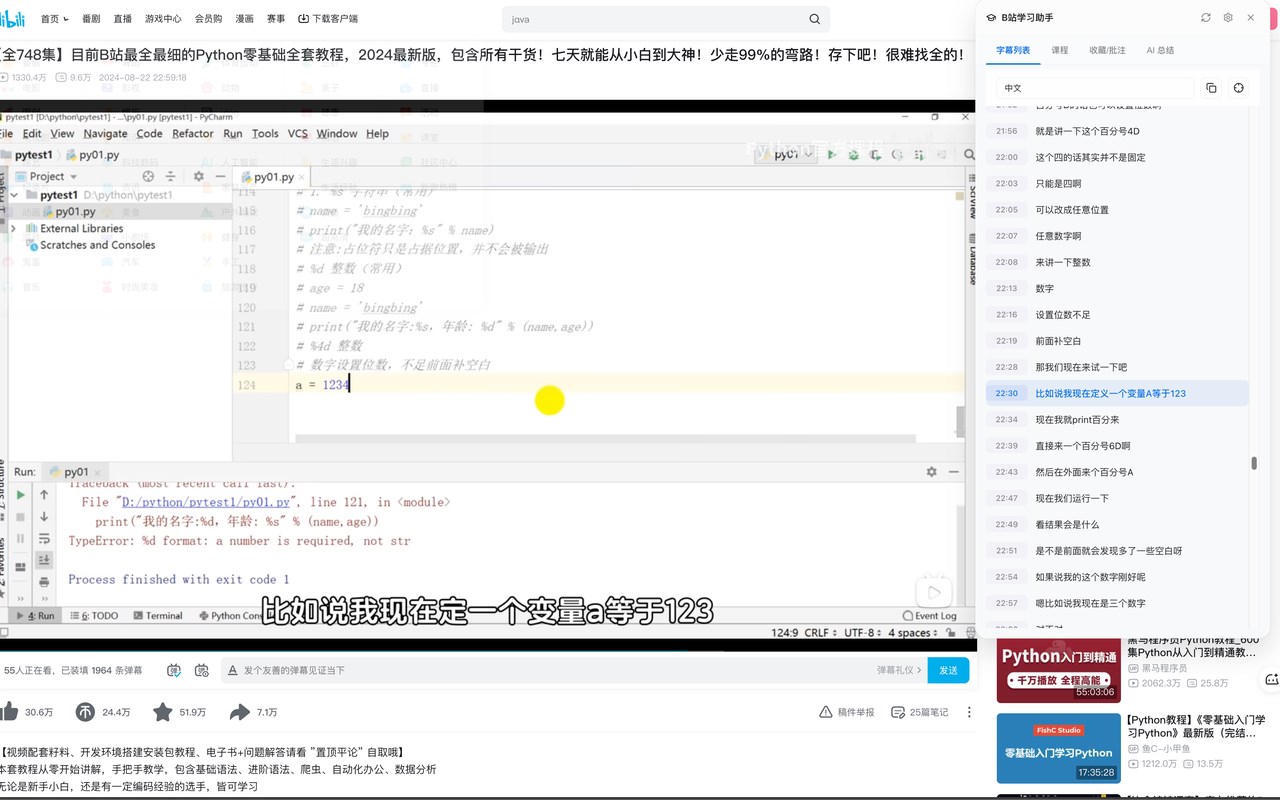Screen dimensions: 1280x800
Task: Open settings gear in B站学习助手 panel
Action: click(1228, 18)
